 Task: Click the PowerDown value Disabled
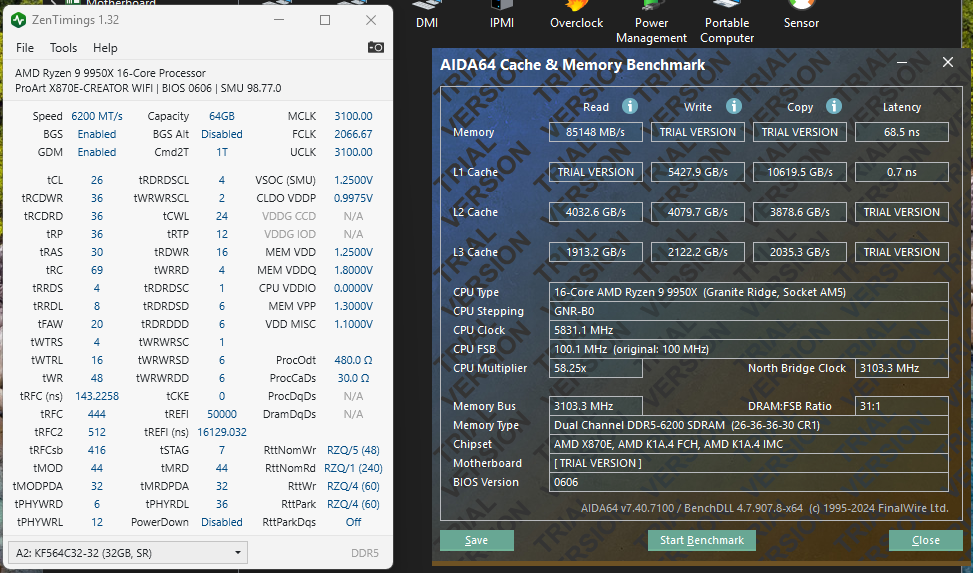pos(222,522)
